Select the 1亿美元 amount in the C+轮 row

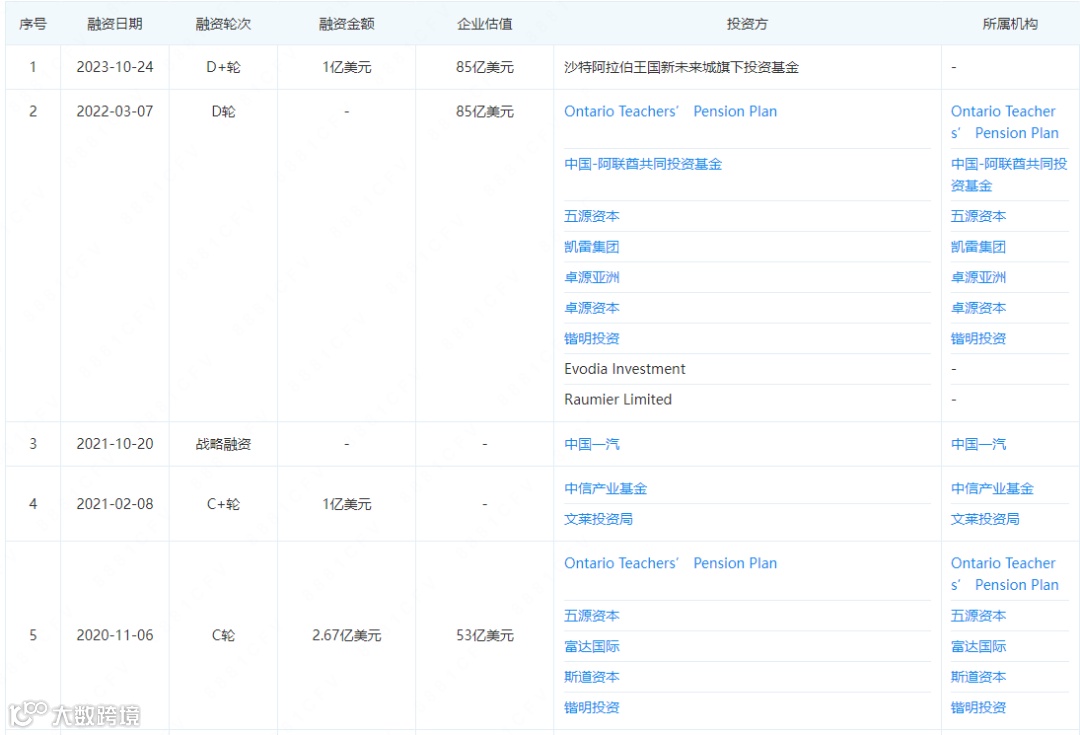point(346,504)
